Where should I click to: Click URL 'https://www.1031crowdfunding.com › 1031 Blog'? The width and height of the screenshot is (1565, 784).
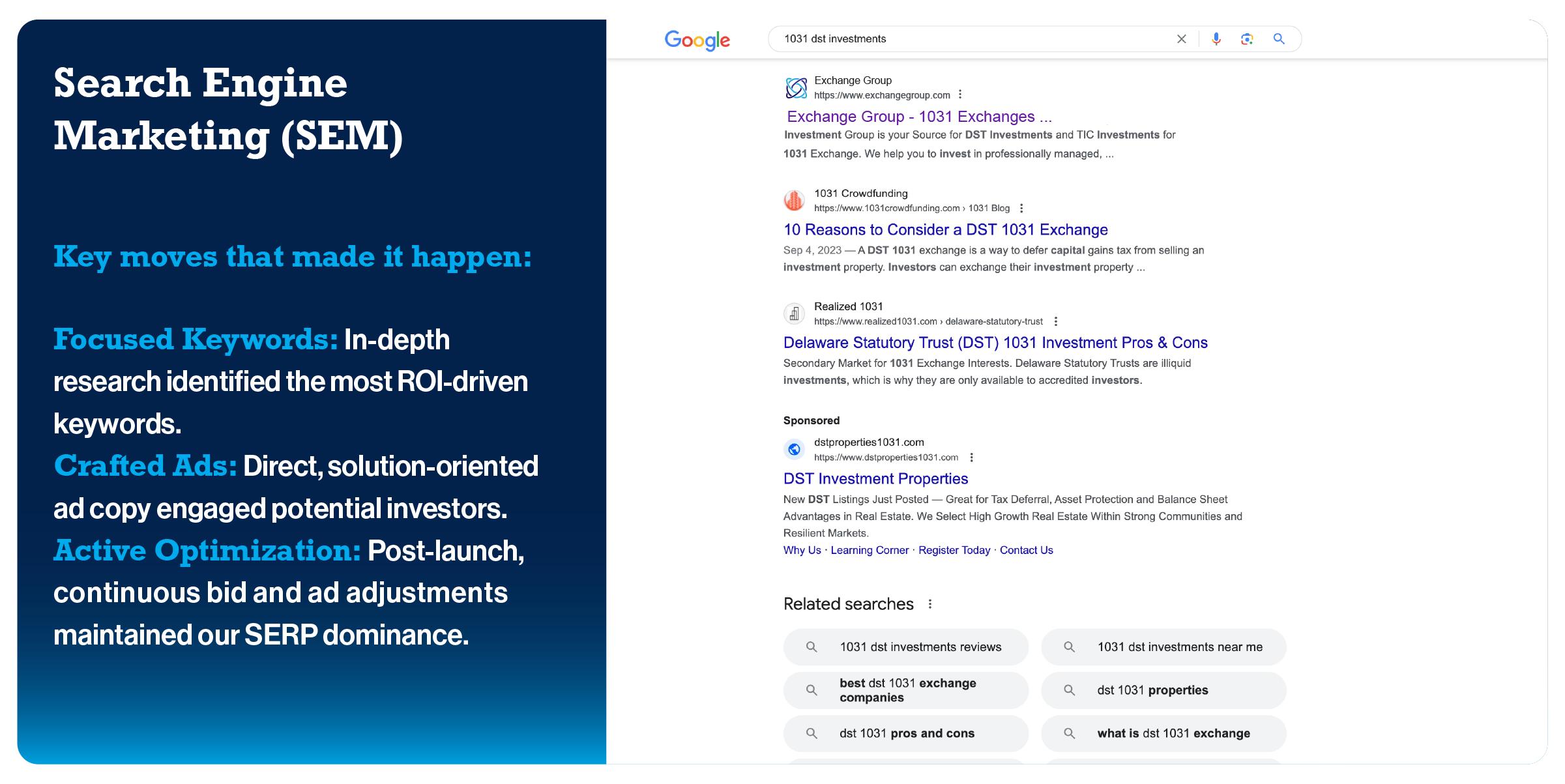[x=912, y=209]
